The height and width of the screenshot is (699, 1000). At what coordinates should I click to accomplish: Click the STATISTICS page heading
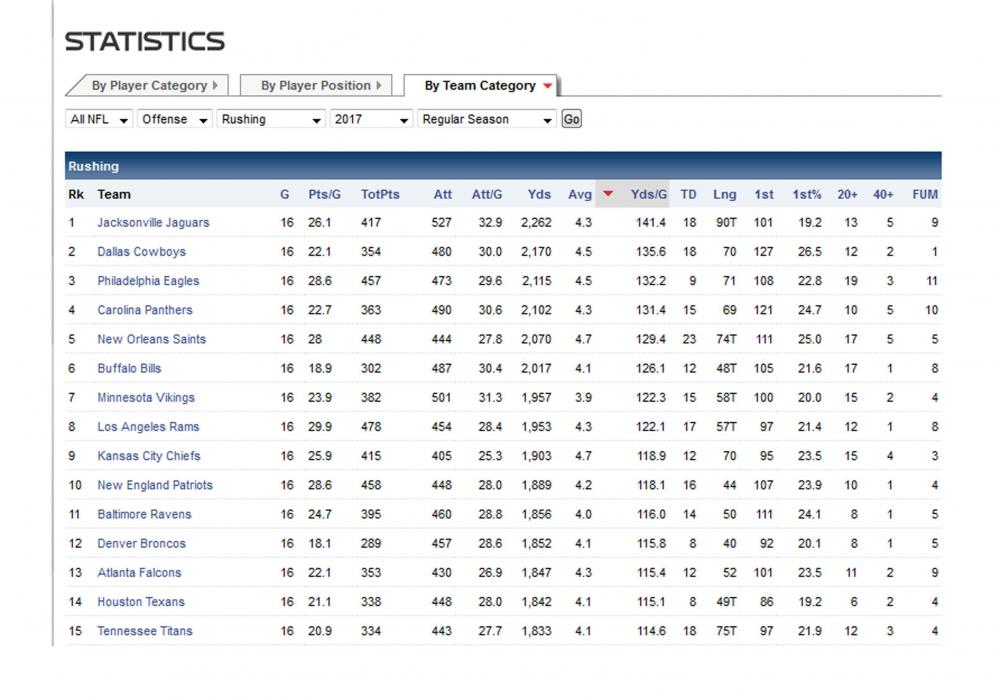145,41
